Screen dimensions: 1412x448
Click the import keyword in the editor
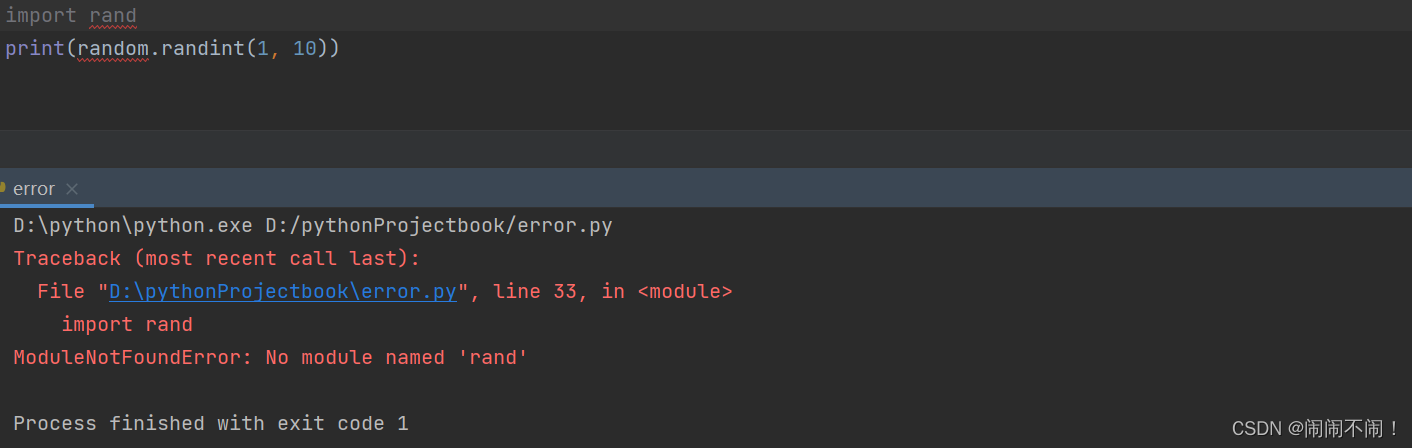[41, 16]
